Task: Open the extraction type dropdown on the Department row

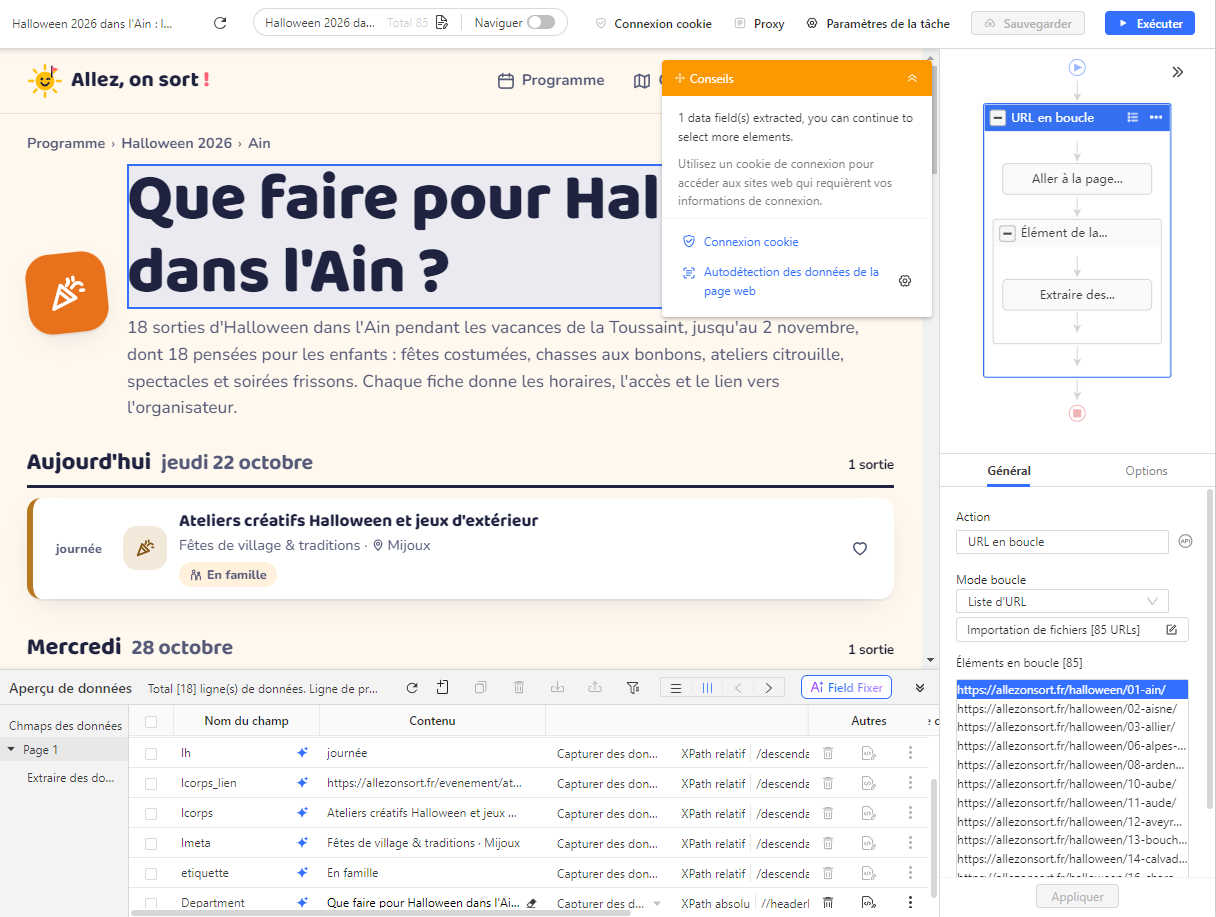Action: tap(657, 903)
